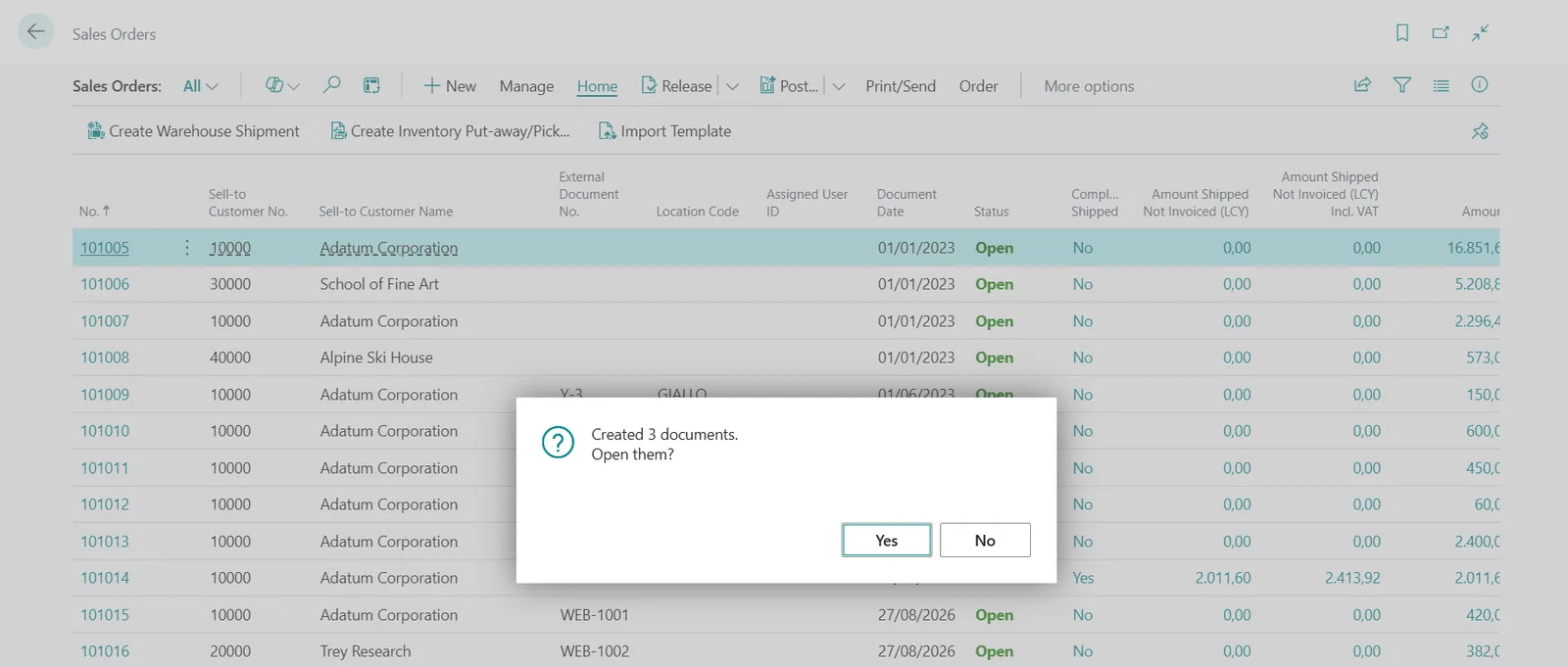Open sales order 101006
This screenshot has width=1568, height=667.
105,284
